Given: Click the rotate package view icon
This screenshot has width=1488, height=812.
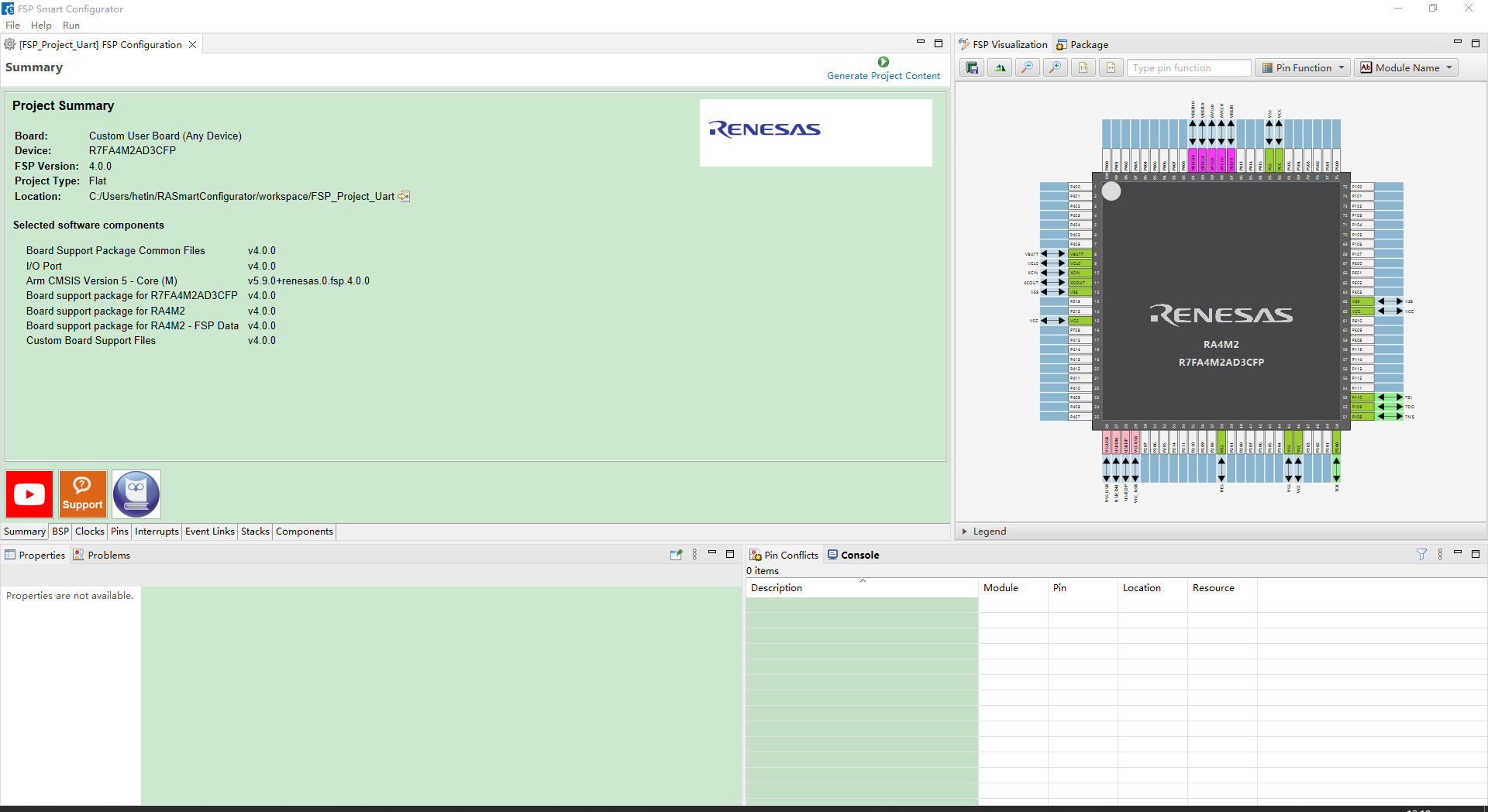Looking at the screenshot, I should tap(1000, 68).
